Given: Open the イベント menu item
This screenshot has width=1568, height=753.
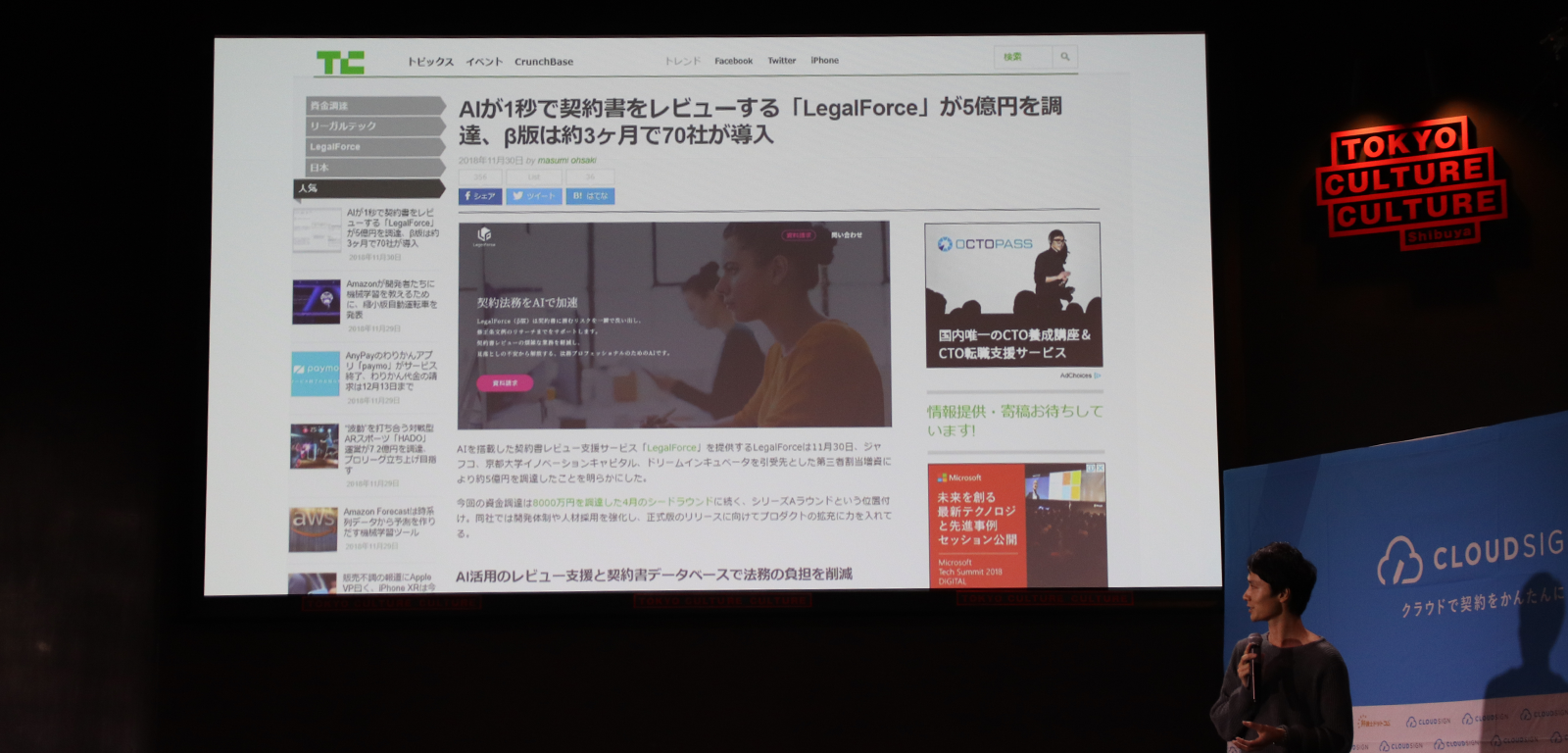Looking at the screenshot, I should pos(484,62).
